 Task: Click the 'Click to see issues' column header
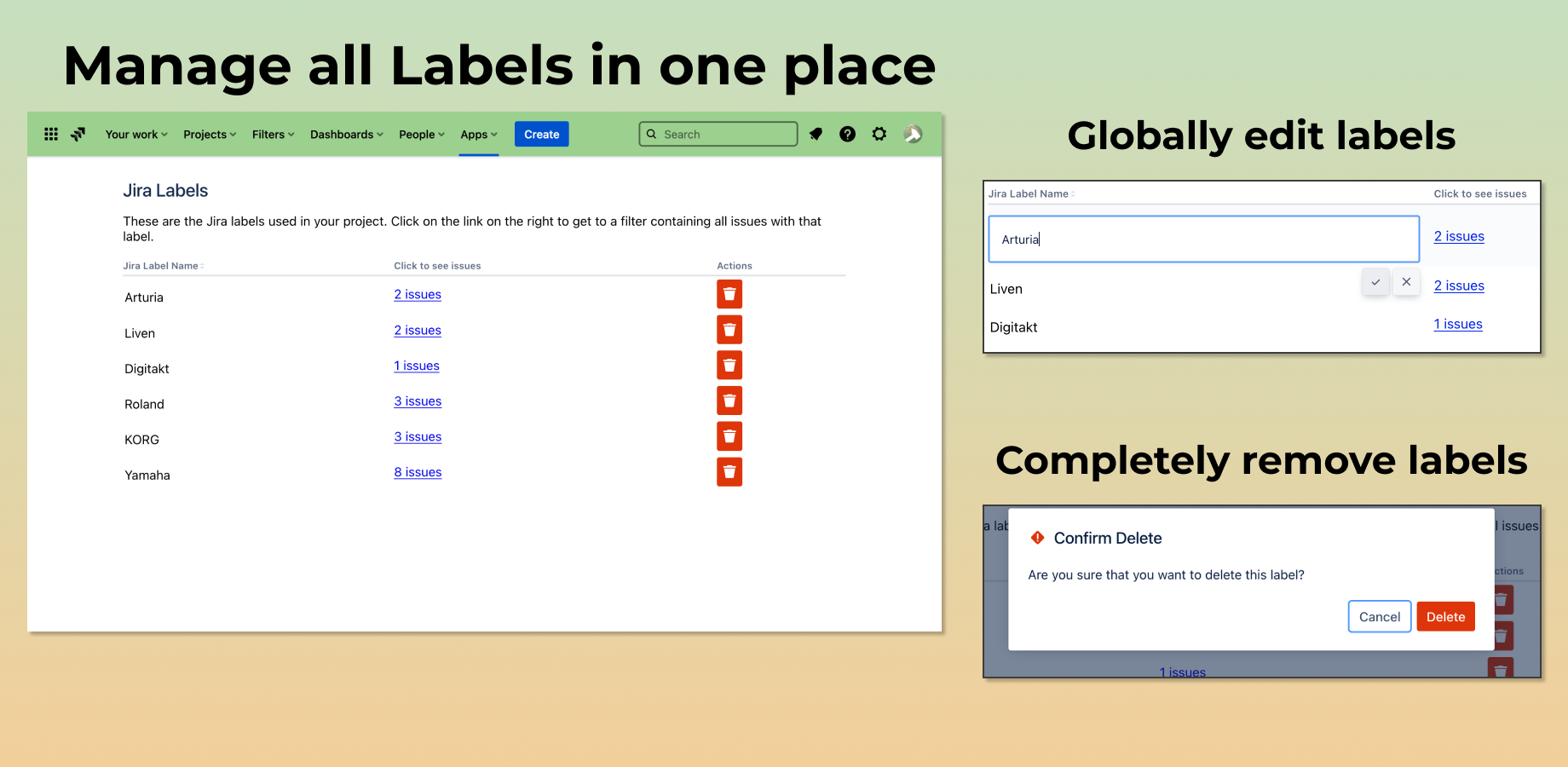click(x=437, y=266)
